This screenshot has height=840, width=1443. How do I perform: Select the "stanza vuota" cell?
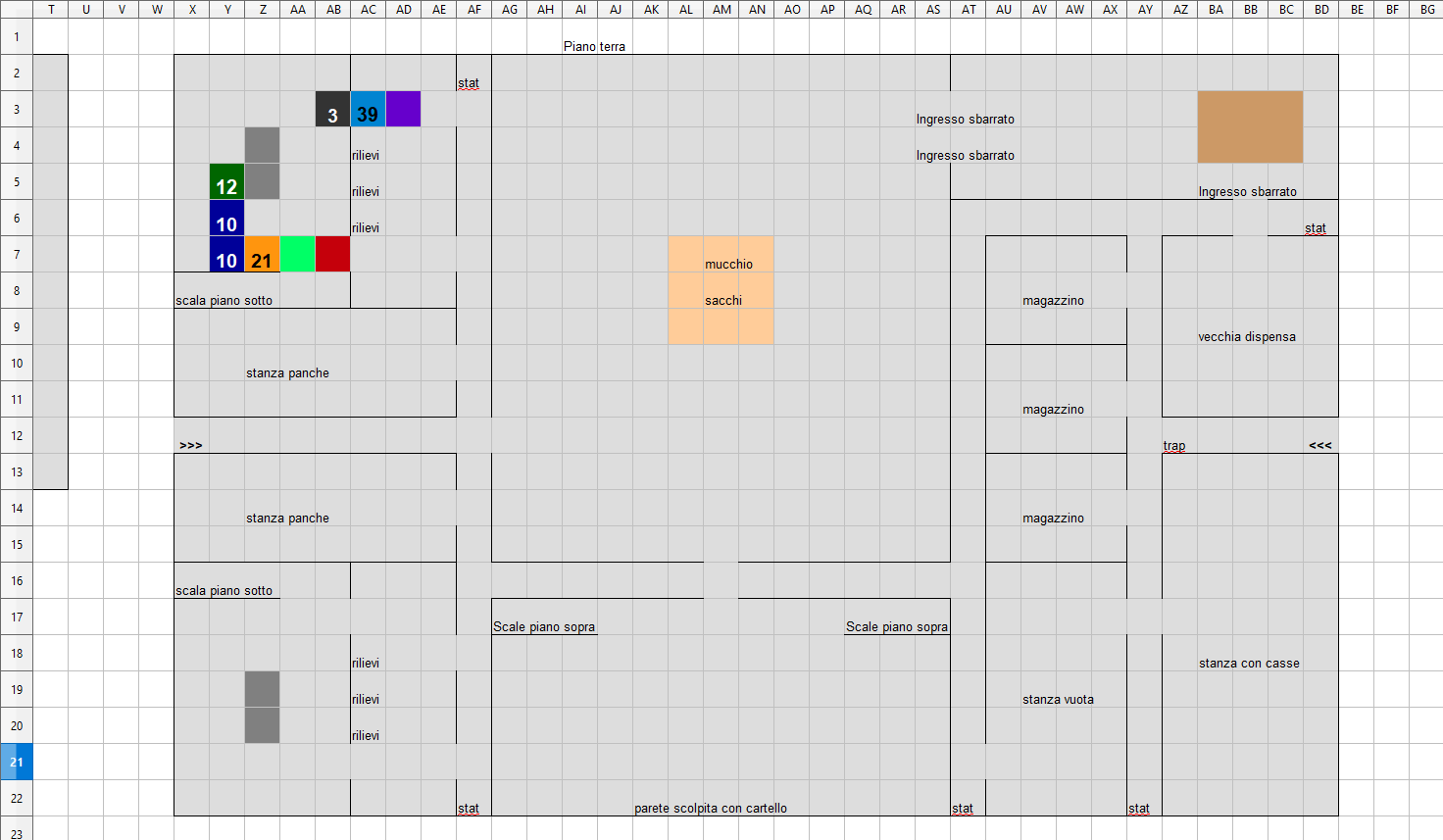click(1058, 699)
